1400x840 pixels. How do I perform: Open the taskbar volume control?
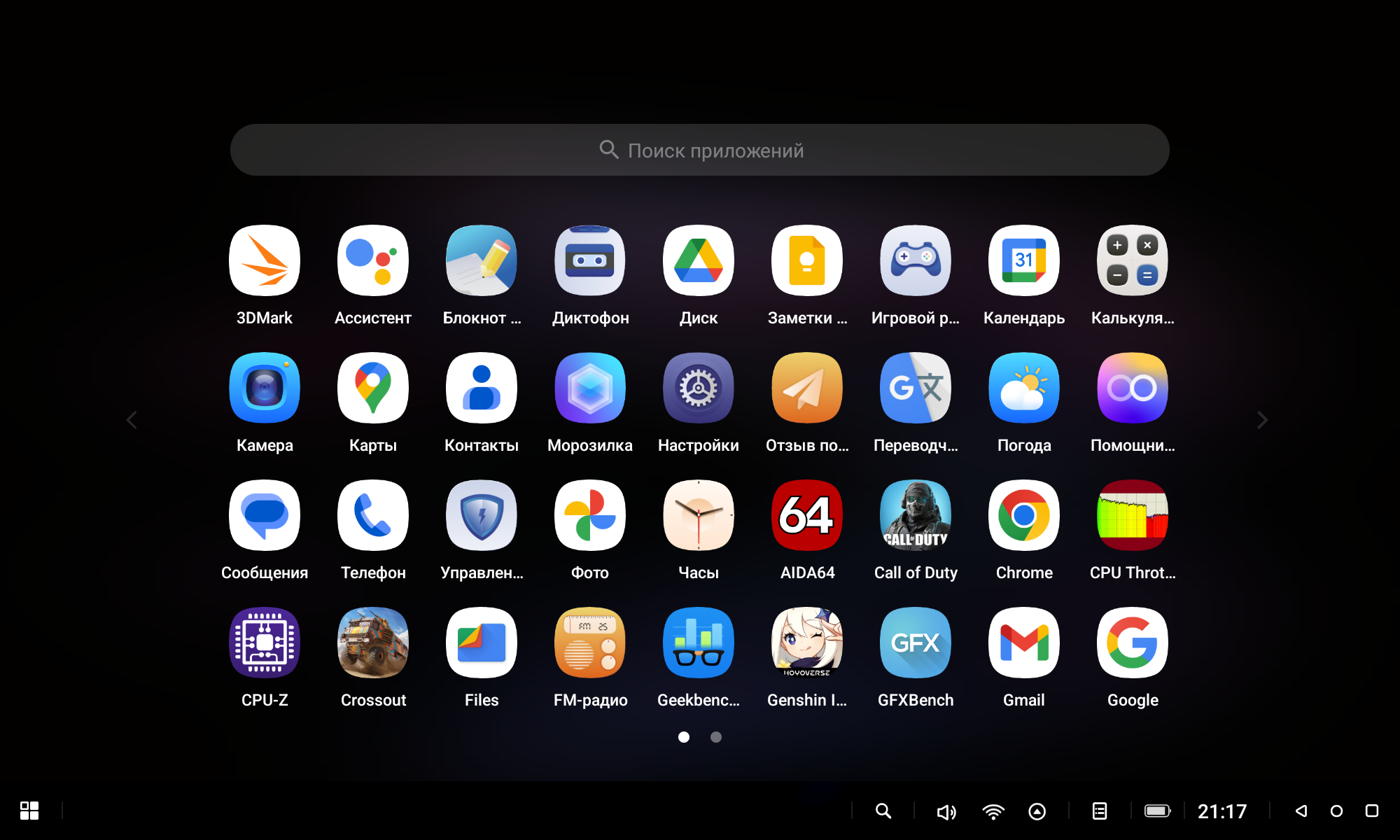pos(946,811)
